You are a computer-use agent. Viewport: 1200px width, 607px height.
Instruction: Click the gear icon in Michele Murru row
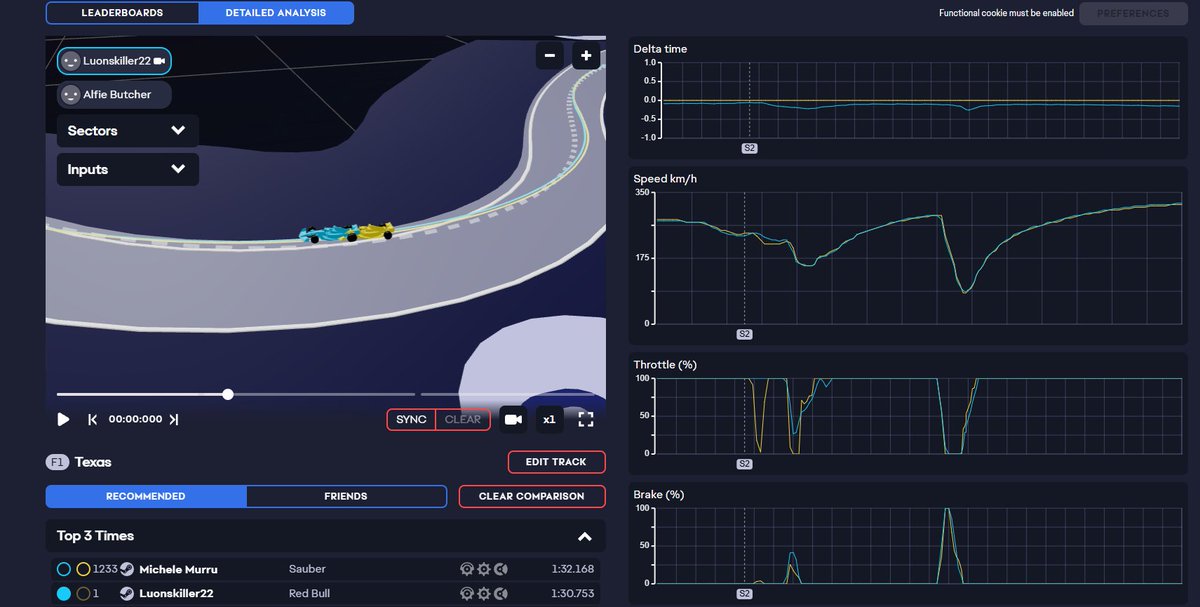(484, 569)
